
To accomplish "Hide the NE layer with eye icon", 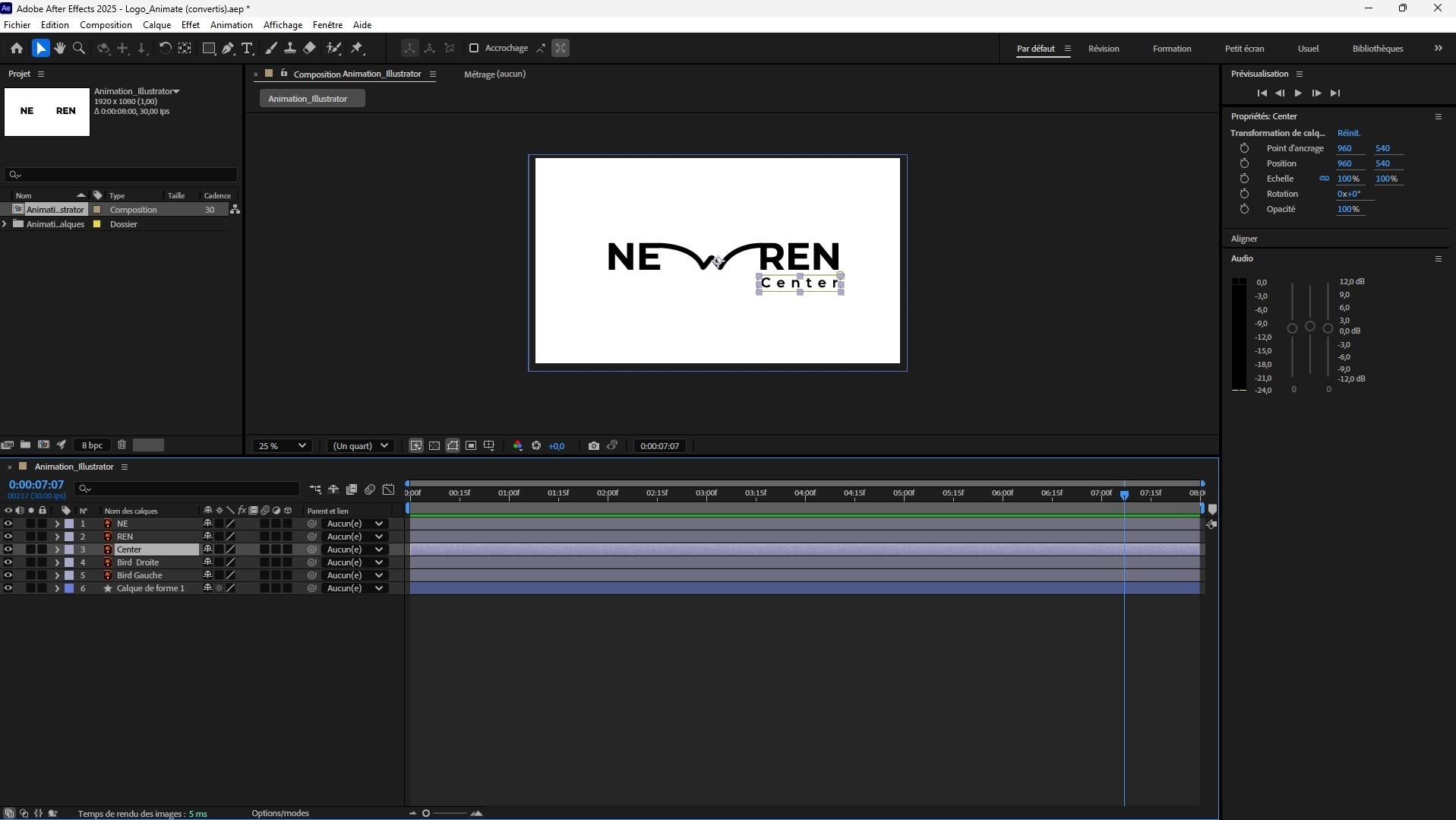I will click(8, 524).
